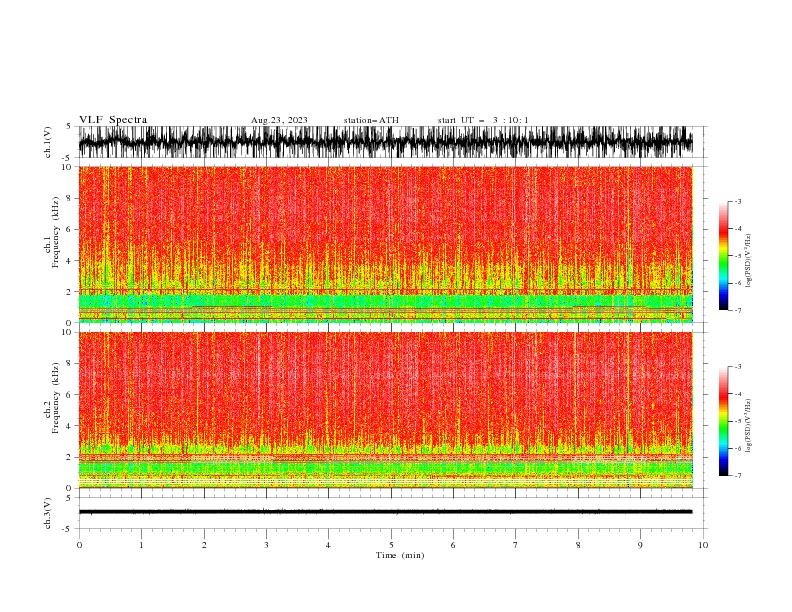Click the "-3" label on ch.2 color bar
The image size is (792, 612).
pyautogui.click(x=737, y=367)
